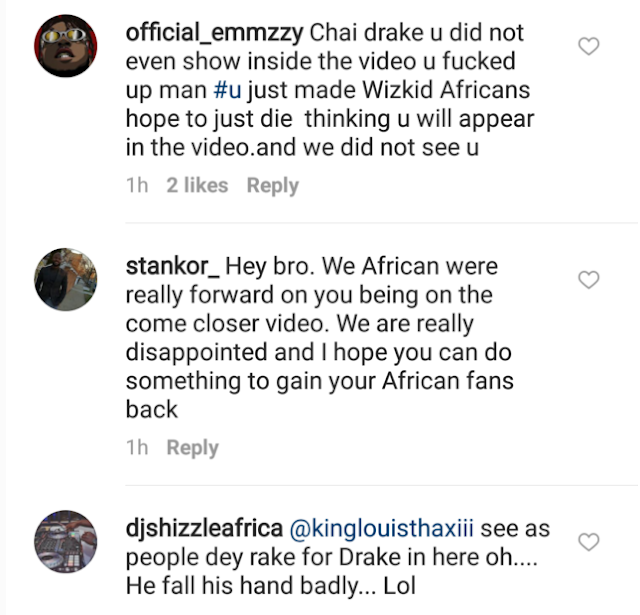Viewport: 640px width, 615px height.
Task: Open the stankor_ username link
Action: pos(172,267)
